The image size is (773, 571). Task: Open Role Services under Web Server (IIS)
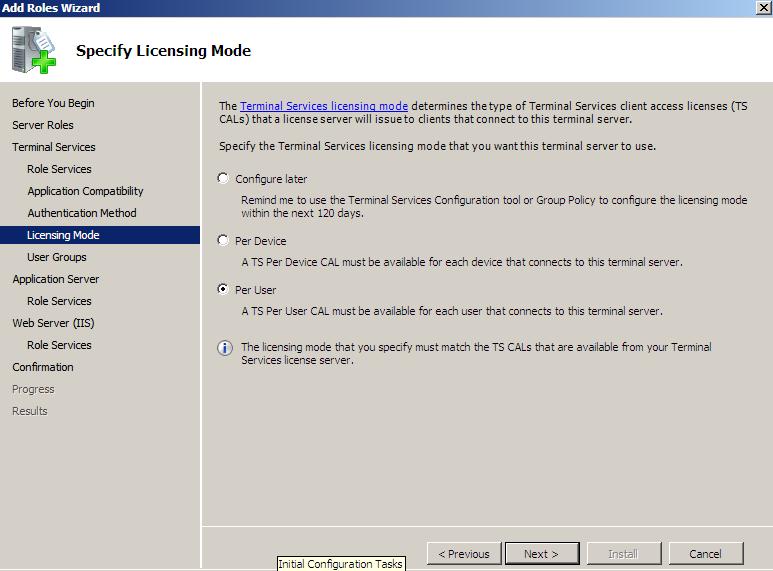click(x=59, y=345)
